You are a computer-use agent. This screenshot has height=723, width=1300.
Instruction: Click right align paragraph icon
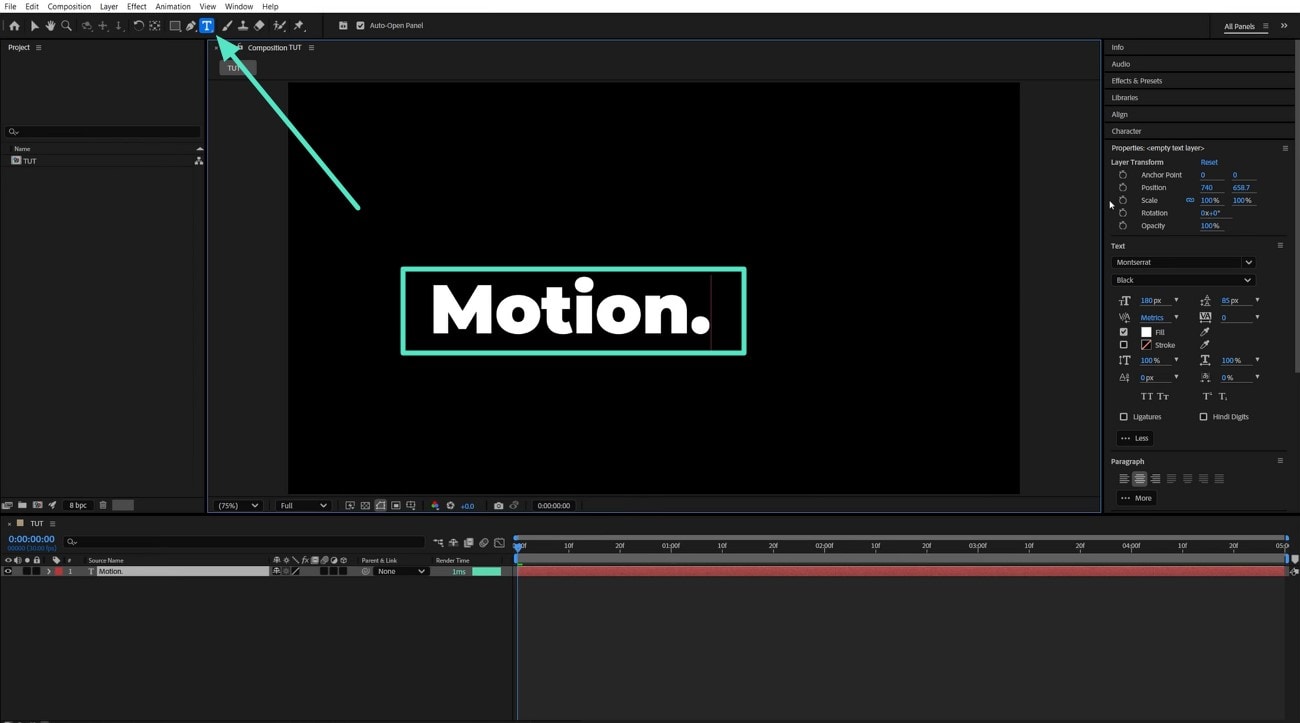[x=1156, y=479]
